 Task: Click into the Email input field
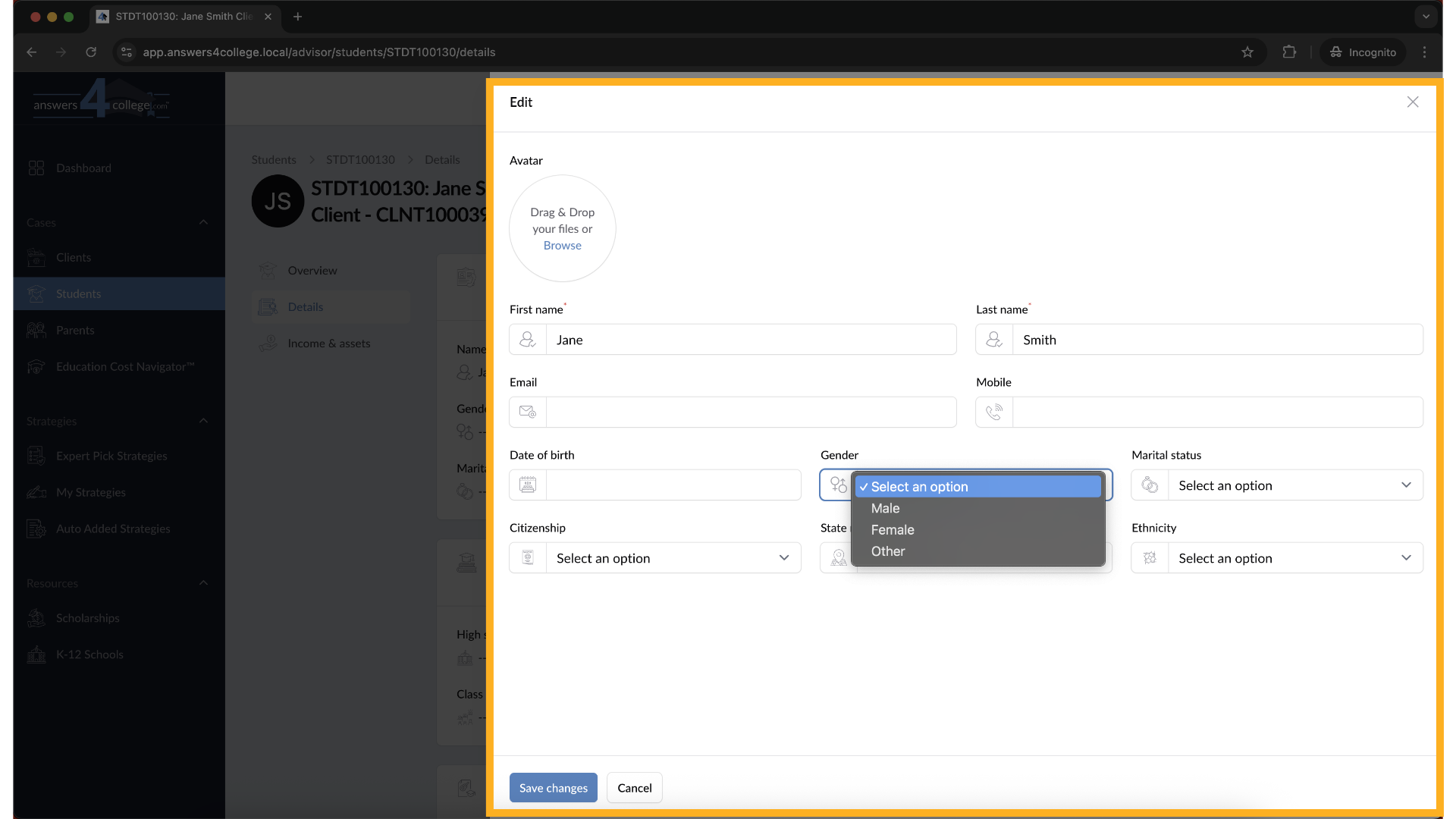(750, 412)
